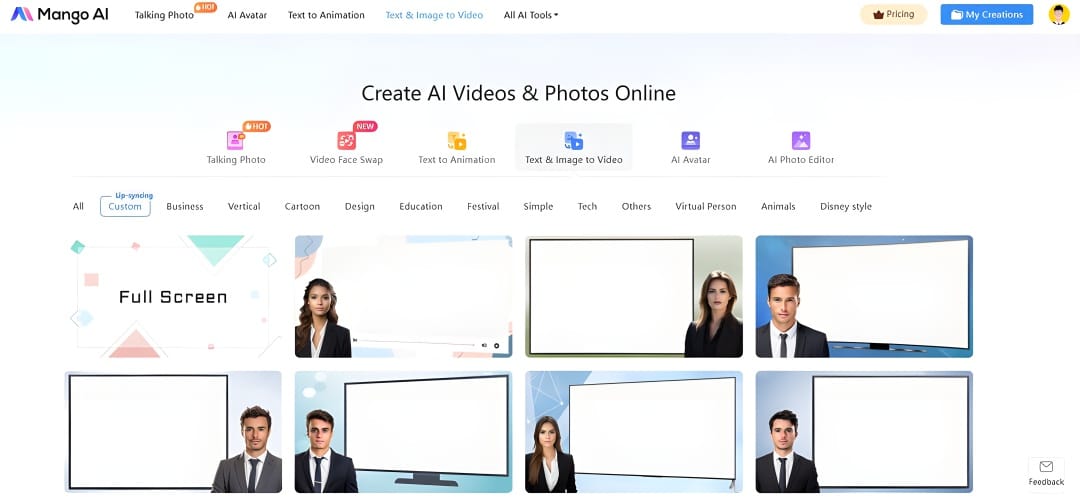The width and height of the screenshot is (1080, 497).
Task: Launch the AI Photo Editor icon
Action: pos(800,141)
